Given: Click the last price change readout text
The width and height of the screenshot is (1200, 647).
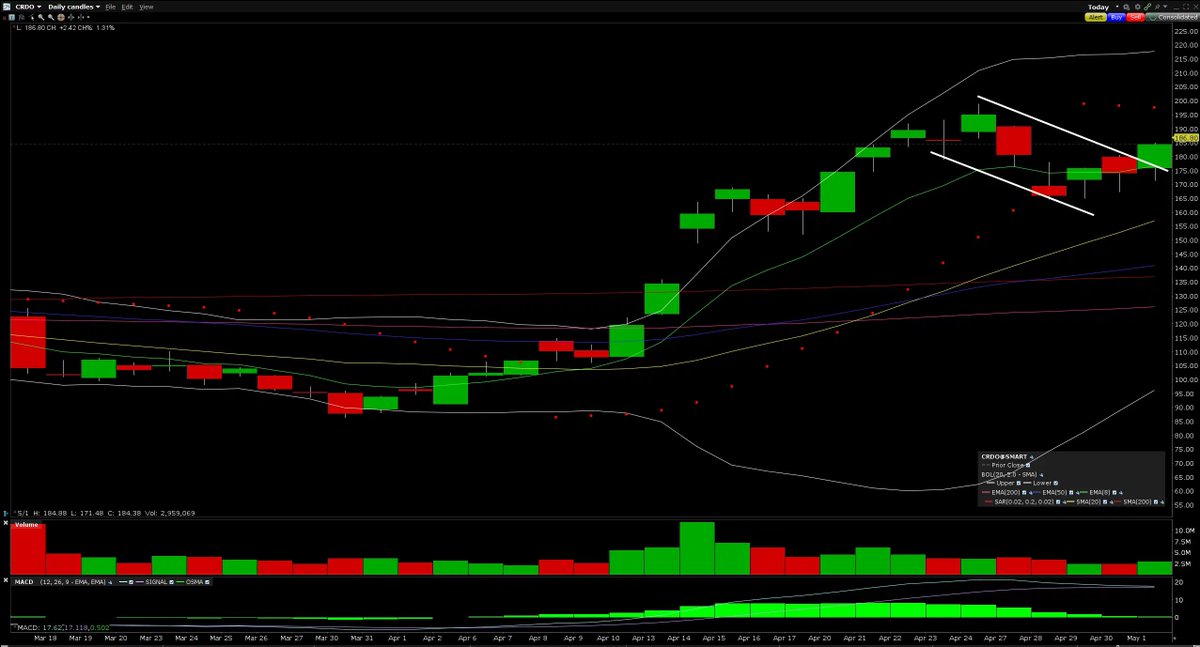Looking at the screenshot, I should click(x=65, y=27).
